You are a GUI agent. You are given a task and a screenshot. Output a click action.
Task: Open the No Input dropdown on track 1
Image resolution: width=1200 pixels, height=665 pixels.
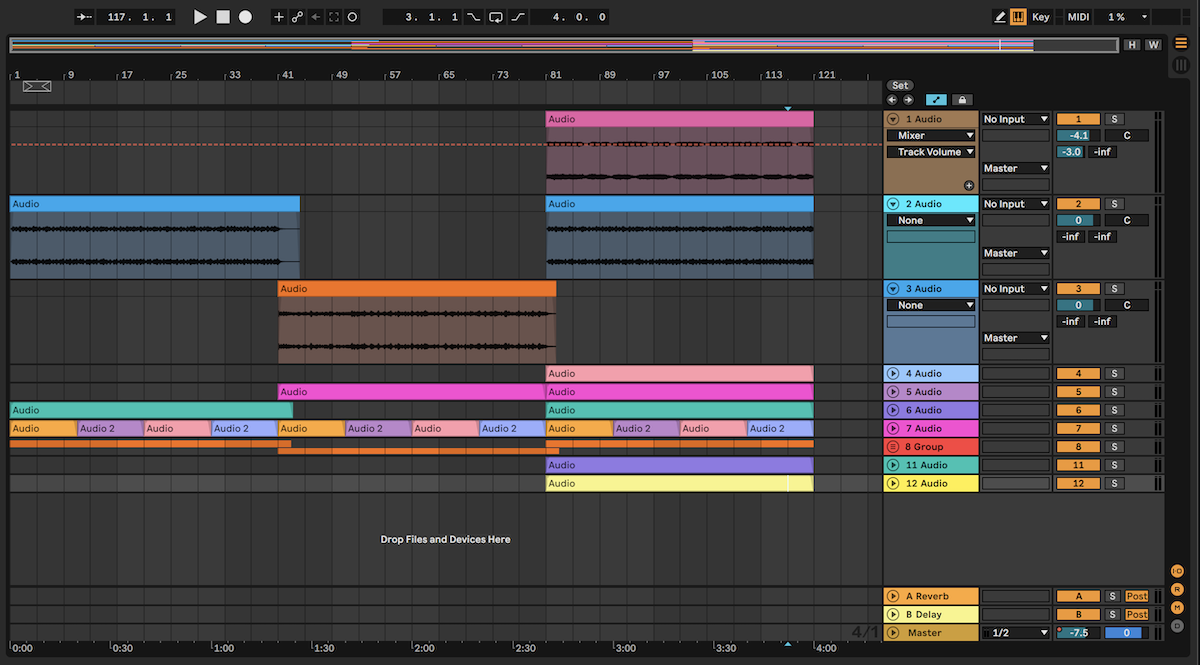point(1016,119)
